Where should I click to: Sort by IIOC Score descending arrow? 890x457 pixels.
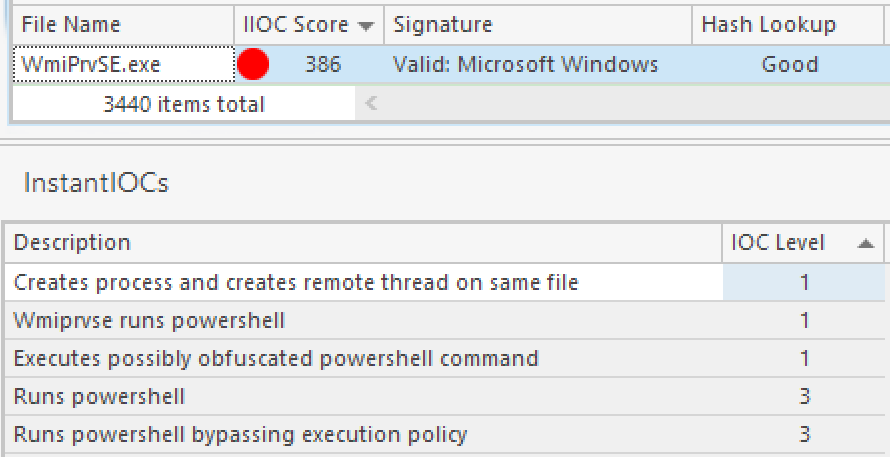coord(366,25)
